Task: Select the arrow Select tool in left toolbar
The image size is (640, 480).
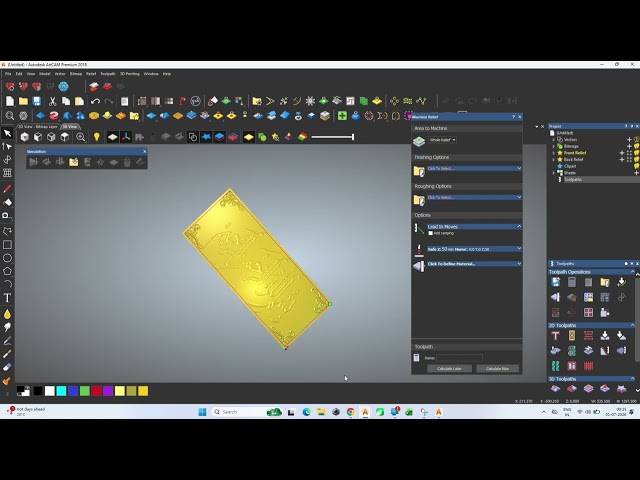Action: coord(7,133)
